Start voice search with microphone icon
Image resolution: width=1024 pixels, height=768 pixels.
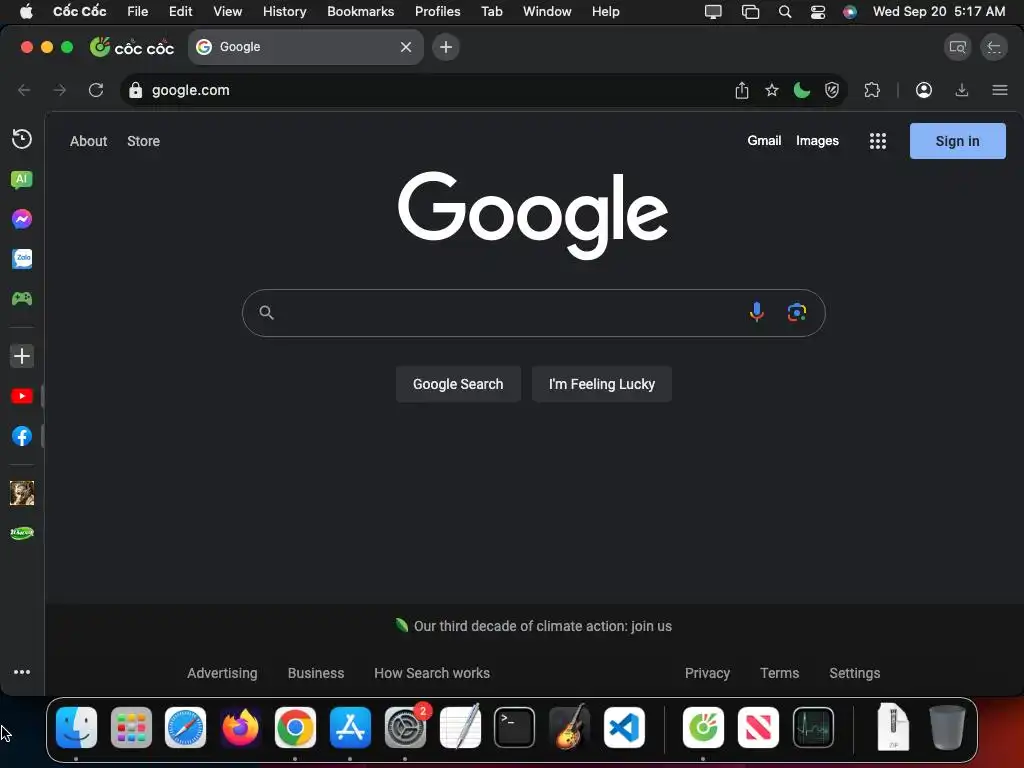(x=757, y=313)
